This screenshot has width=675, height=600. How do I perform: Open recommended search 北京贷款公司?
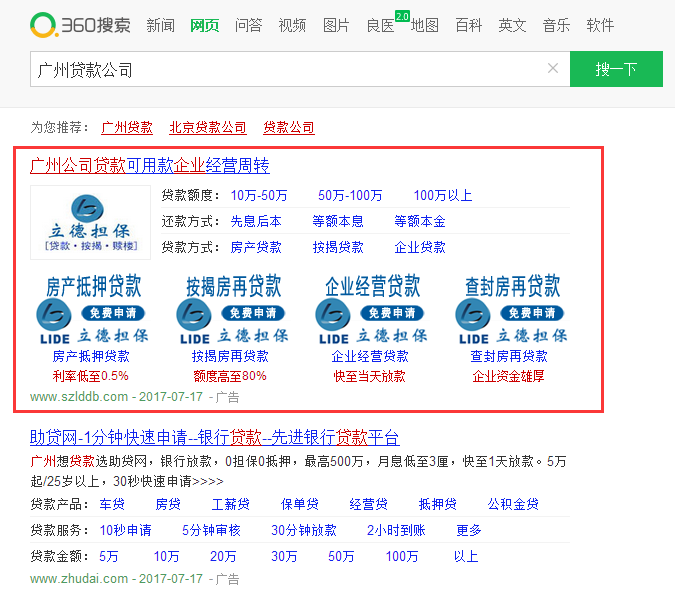click(208, 128)
